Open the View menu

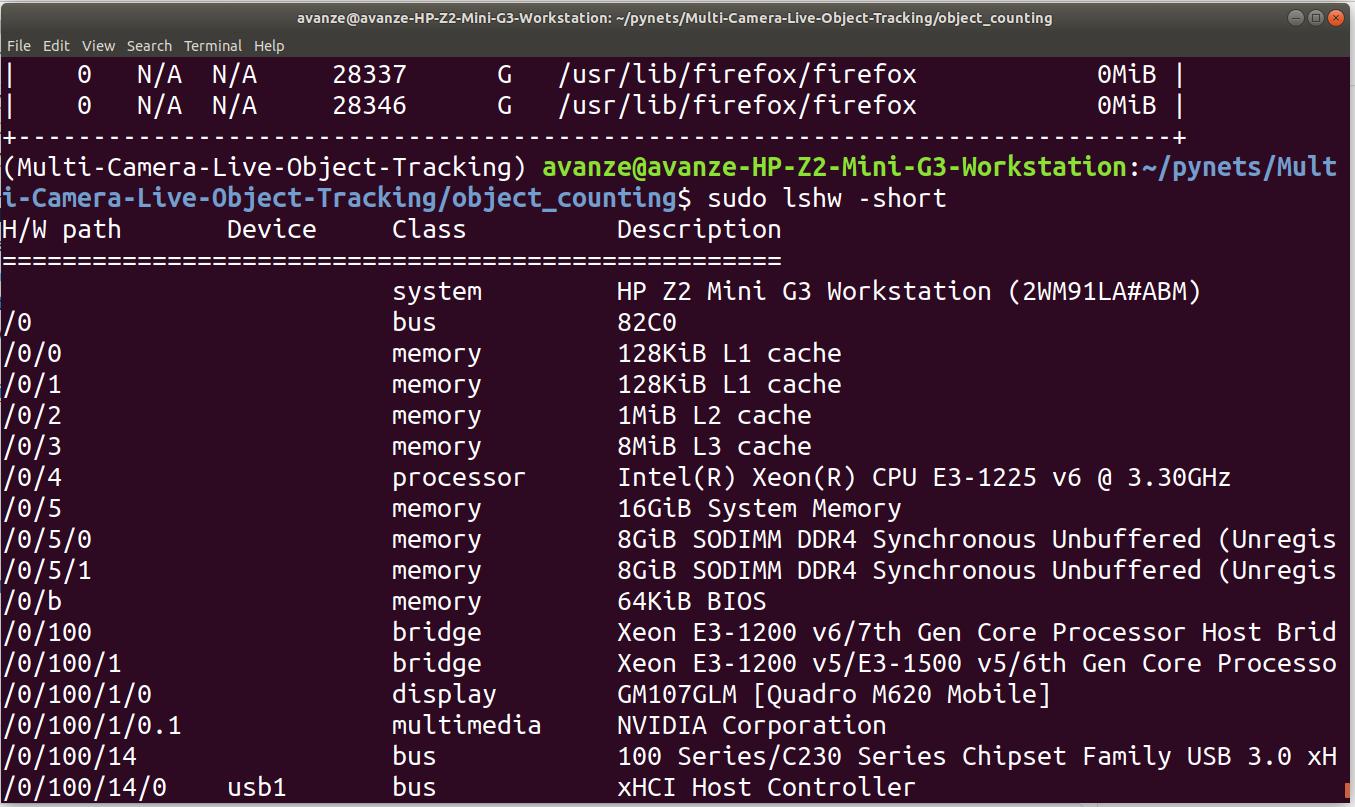tap(97, 45)
